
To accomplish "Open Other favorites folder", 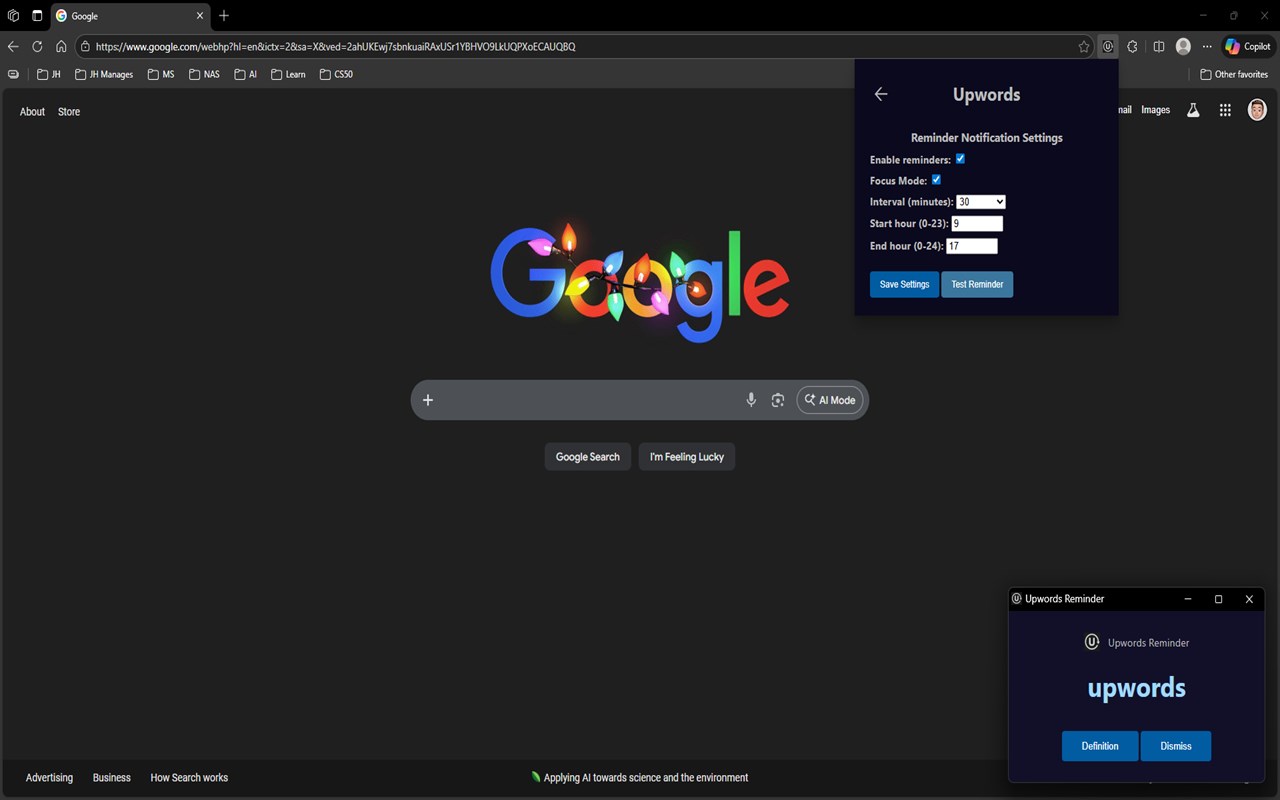I will (1234, 74).
